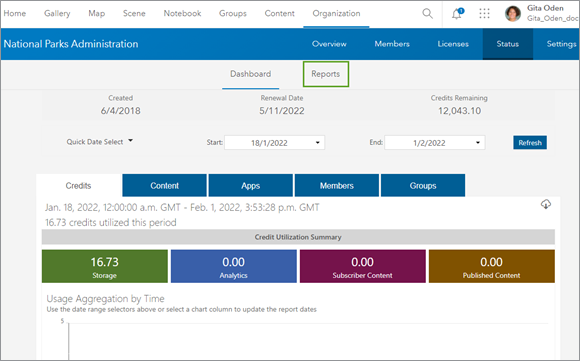
Task: Click the Credit Utilization Summary header
Action: click(x=298, y=237)
